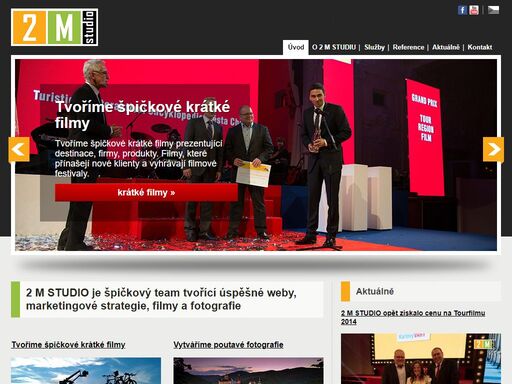Go to the Kontakt page
This screenshot has width=512, height=384.
[x=480, y=47]
